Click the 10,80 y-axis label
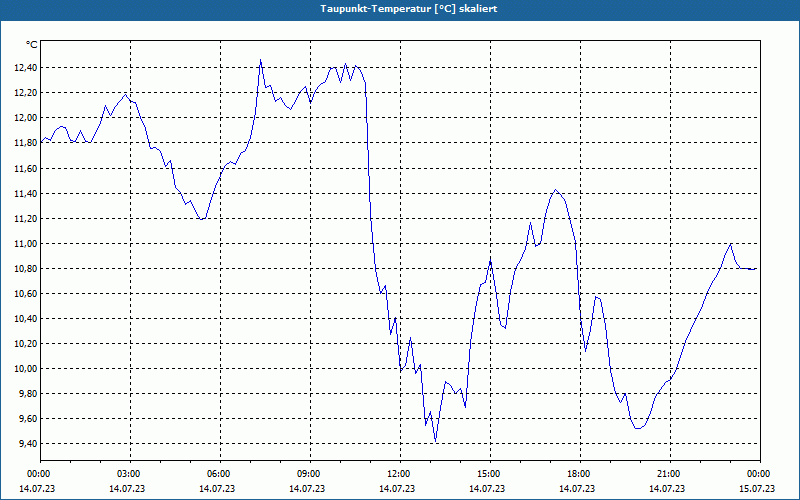This screenshot has height=500, width=800. [x=27, y=268]
